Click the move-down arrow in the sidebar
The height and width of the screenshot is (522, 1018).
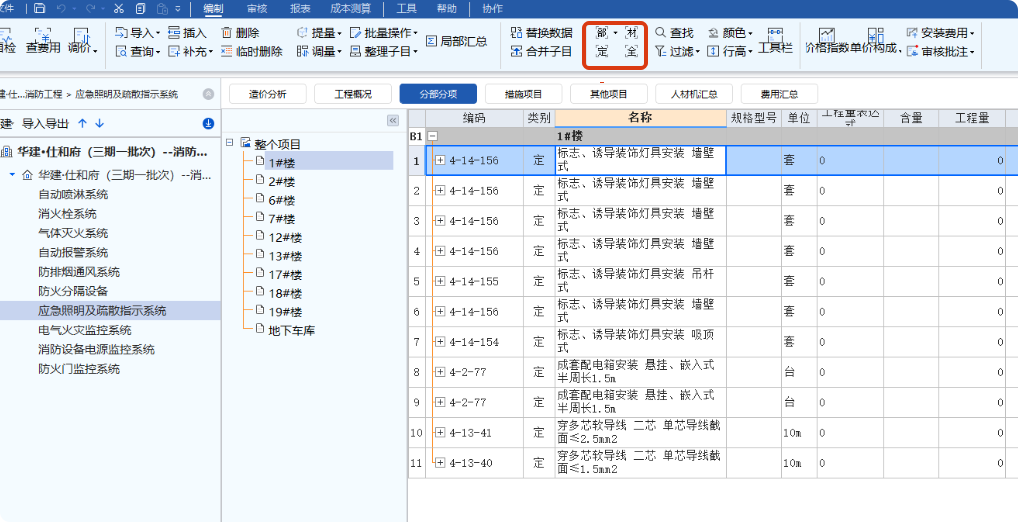(x=99, y=123)
